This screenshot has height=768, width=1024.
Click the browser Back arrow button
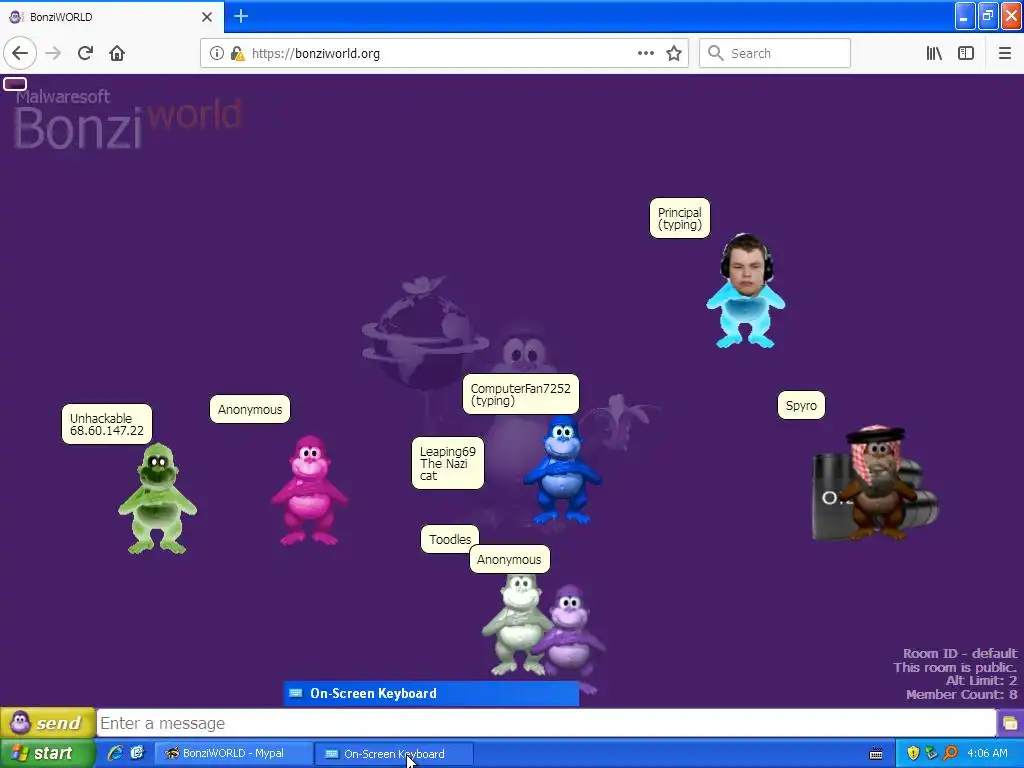pyautogui.click(x=20, y=54)
